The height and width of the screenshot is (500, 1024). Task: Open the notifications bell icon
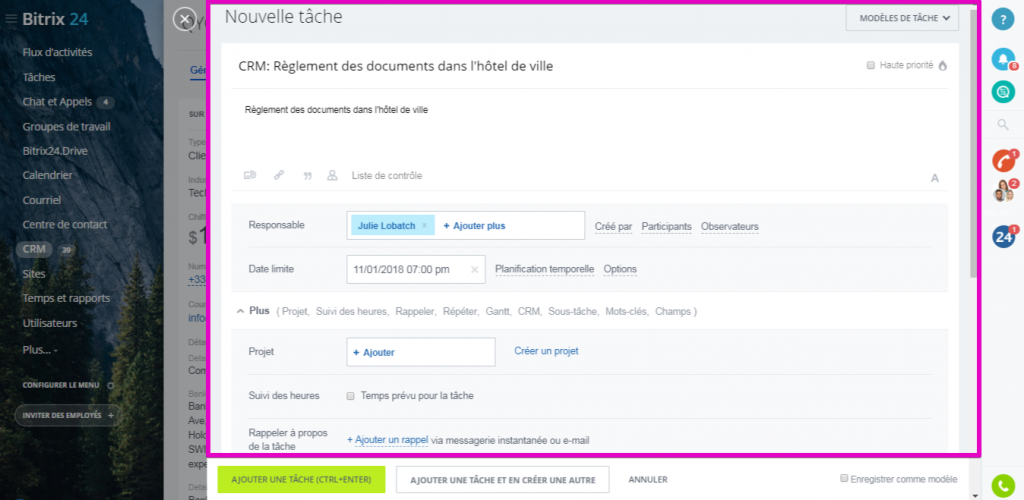click(1003, 59)
